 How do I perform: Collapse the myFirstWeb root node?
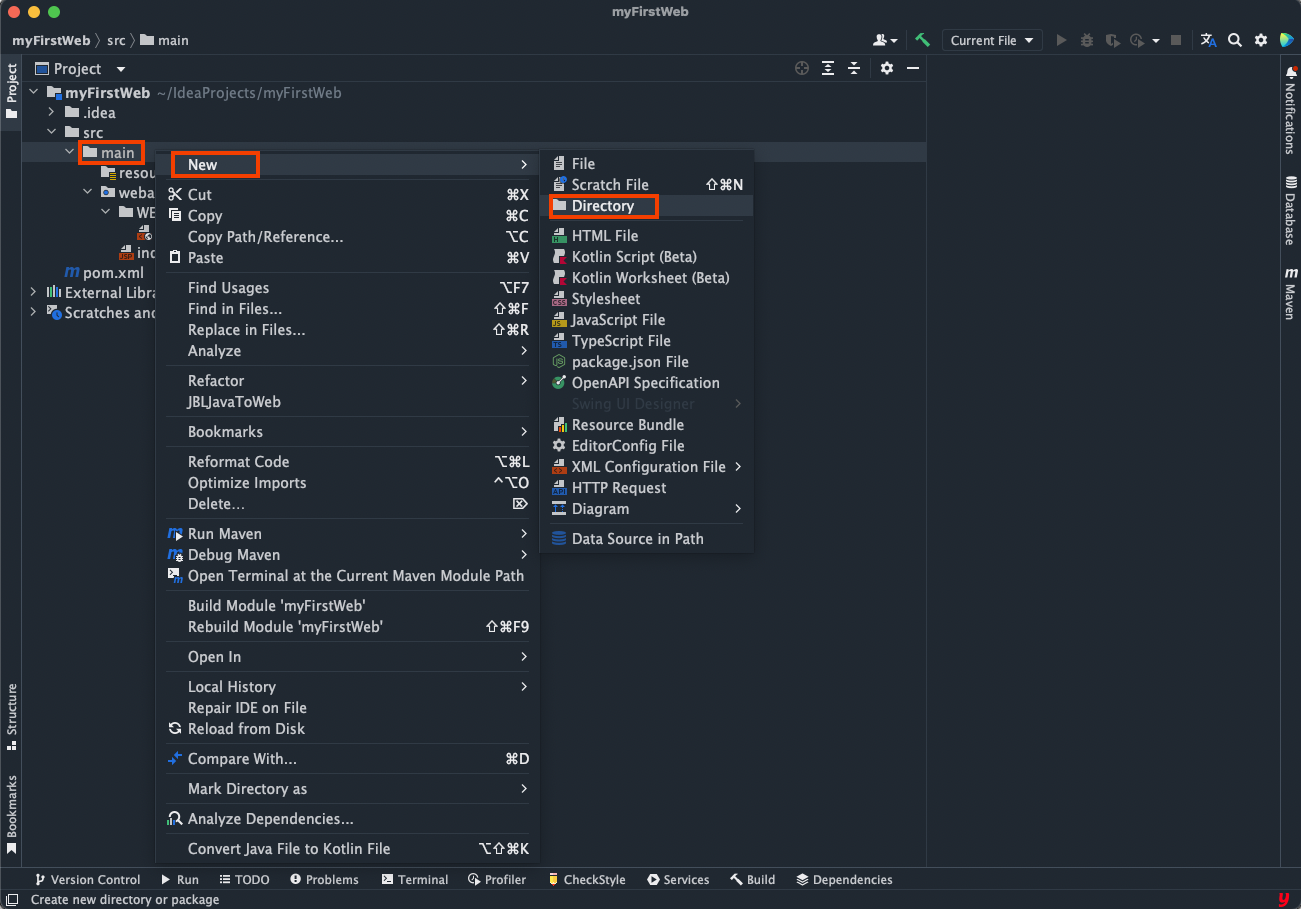[x=34, y=92]
